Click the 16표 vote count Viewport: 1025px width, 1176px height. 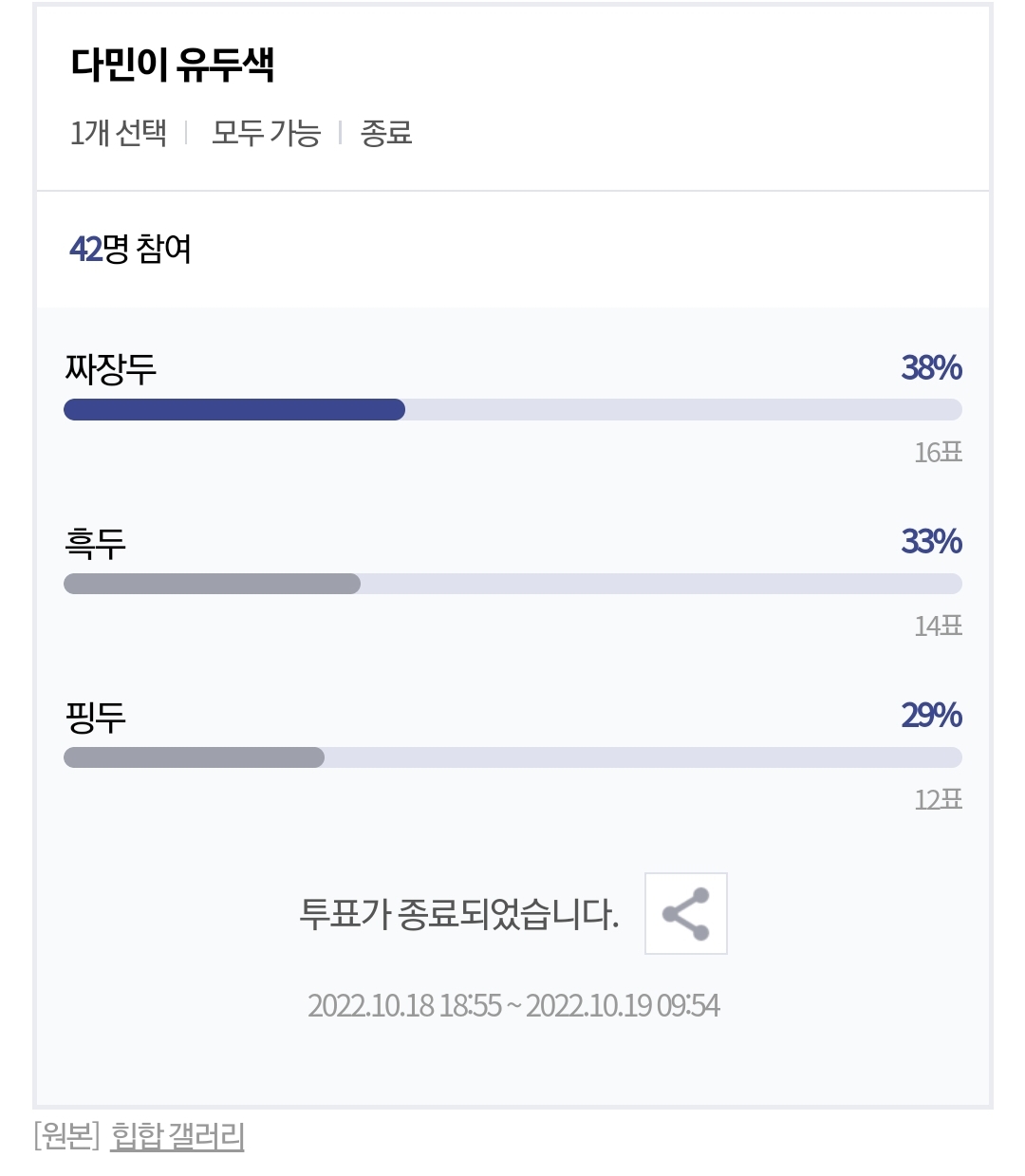[x=939, y=452]
